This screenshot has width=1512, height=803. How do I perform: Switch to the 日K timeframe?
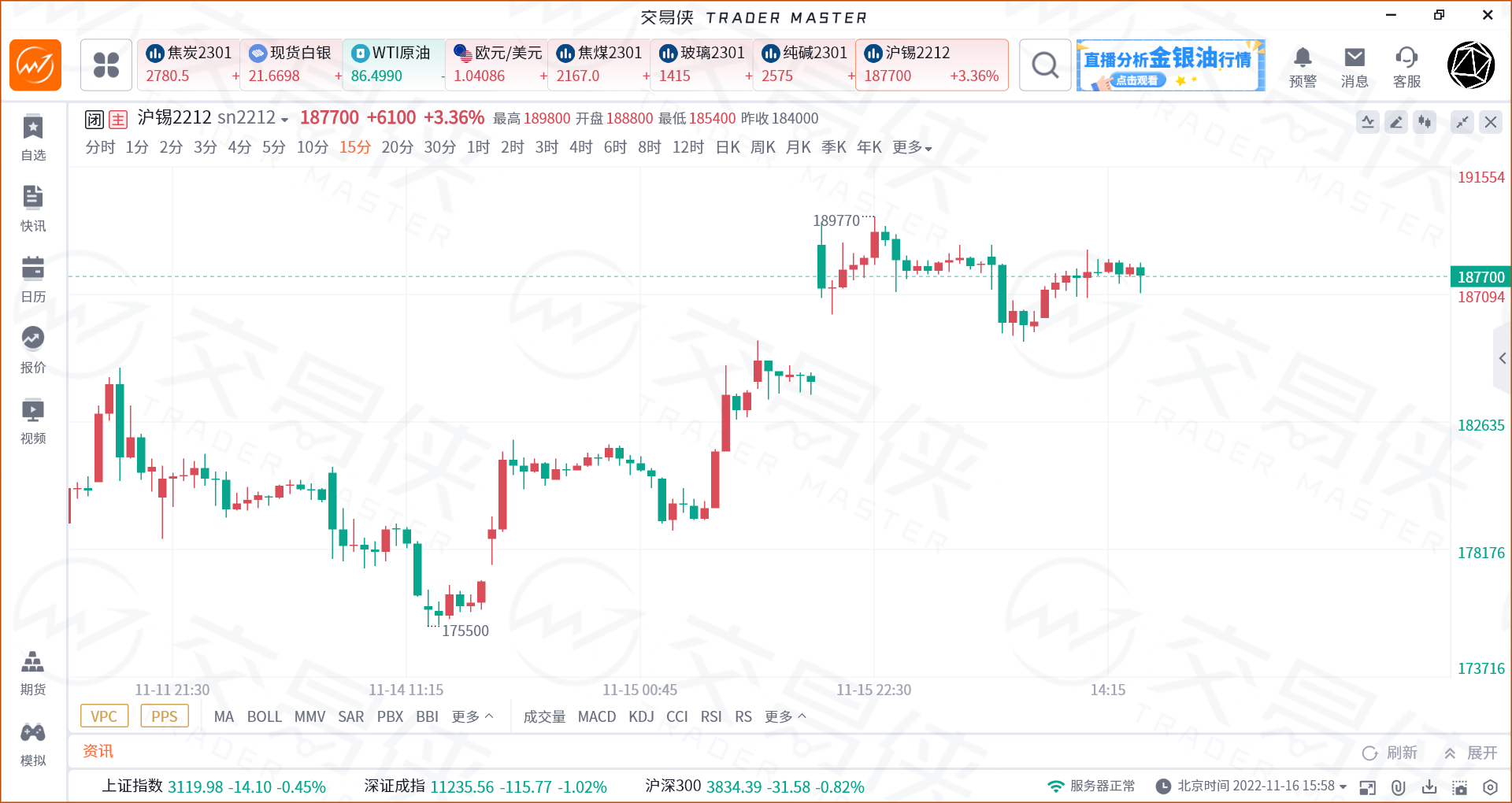pyautogui.click(x=728, y=148)
